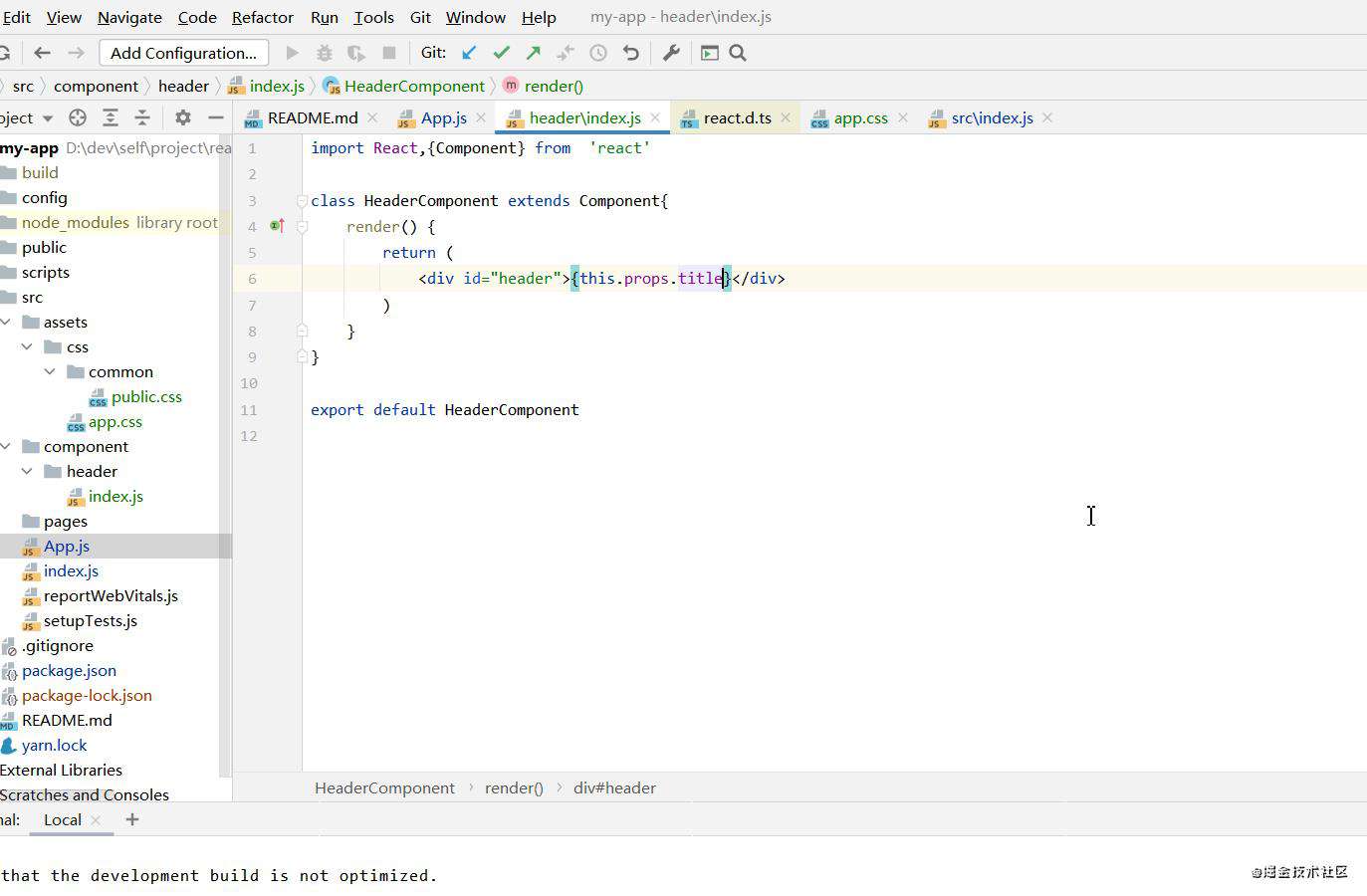Image resolution: width=1367 pixels, height=896 pixels.
Task: Close the README.md tab
Action: 372,117
